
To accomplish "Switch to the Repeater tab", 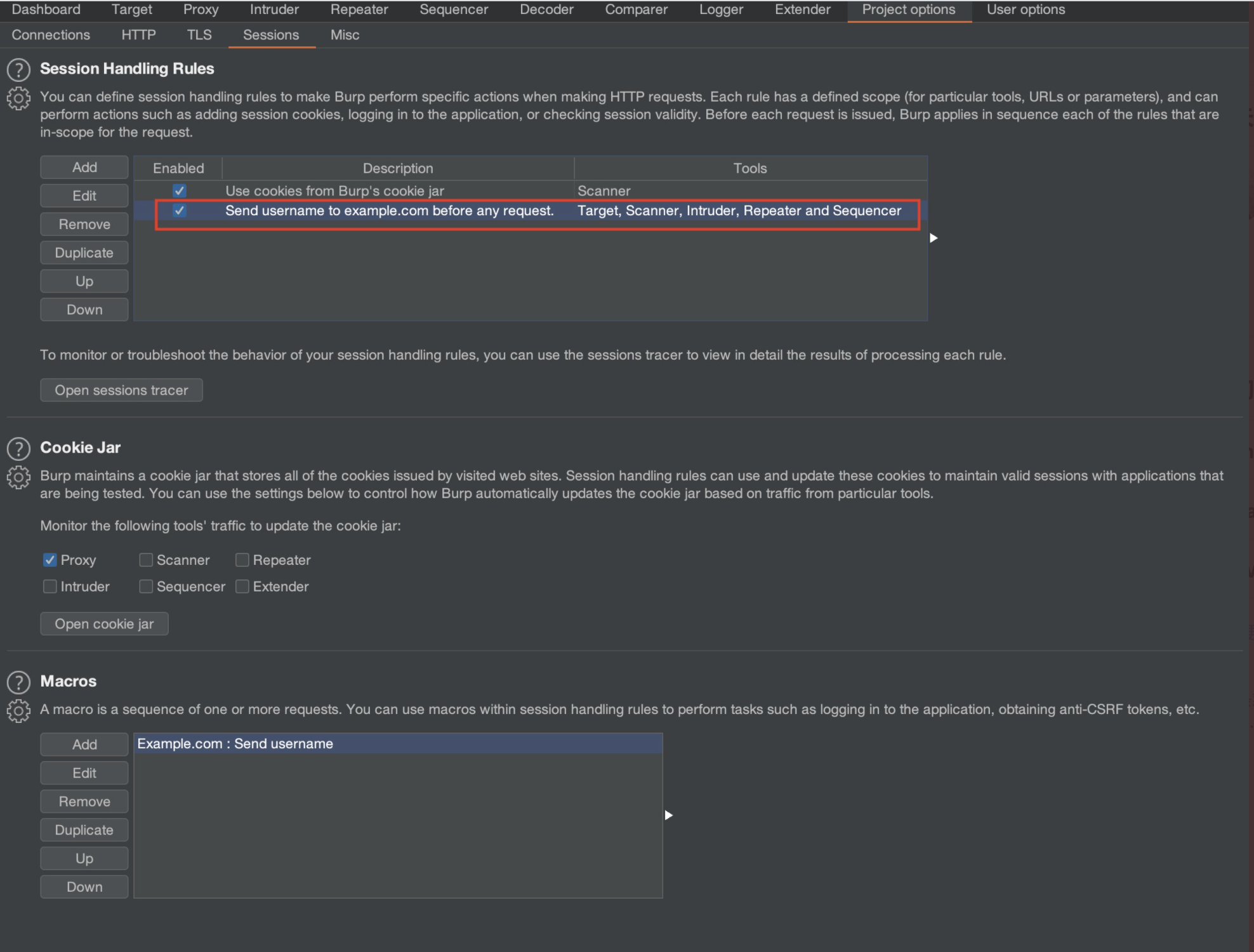I will pos(359,10).
